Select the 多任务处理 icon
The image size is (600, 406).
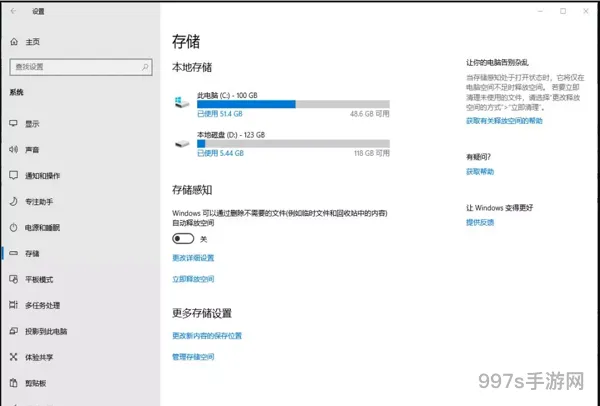(x=13, y=305)
